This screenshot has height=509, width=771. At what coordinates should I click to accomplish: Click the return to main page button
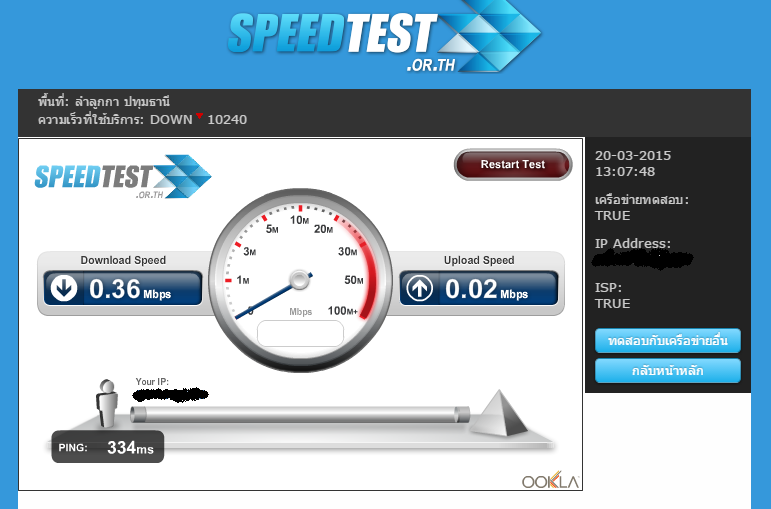[668, 370]
